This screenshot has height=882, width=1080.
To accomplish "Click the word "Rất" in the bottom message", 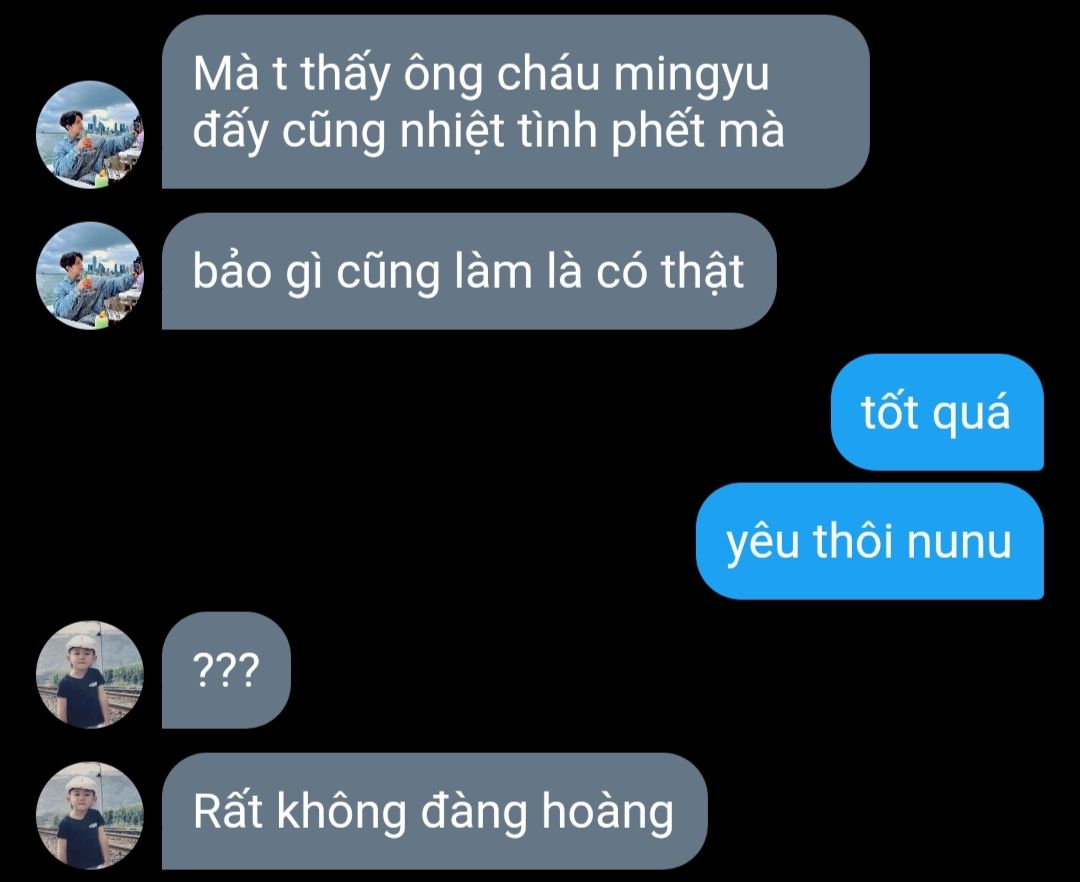I will click(x=228, y=810).
